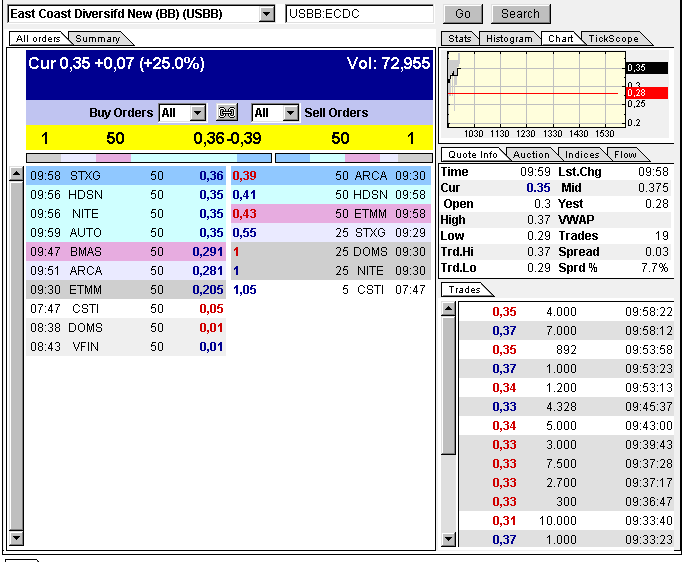Click the USBB:ECDC symbol input field
Screen dimensions: 688x562
pos(359,14)
